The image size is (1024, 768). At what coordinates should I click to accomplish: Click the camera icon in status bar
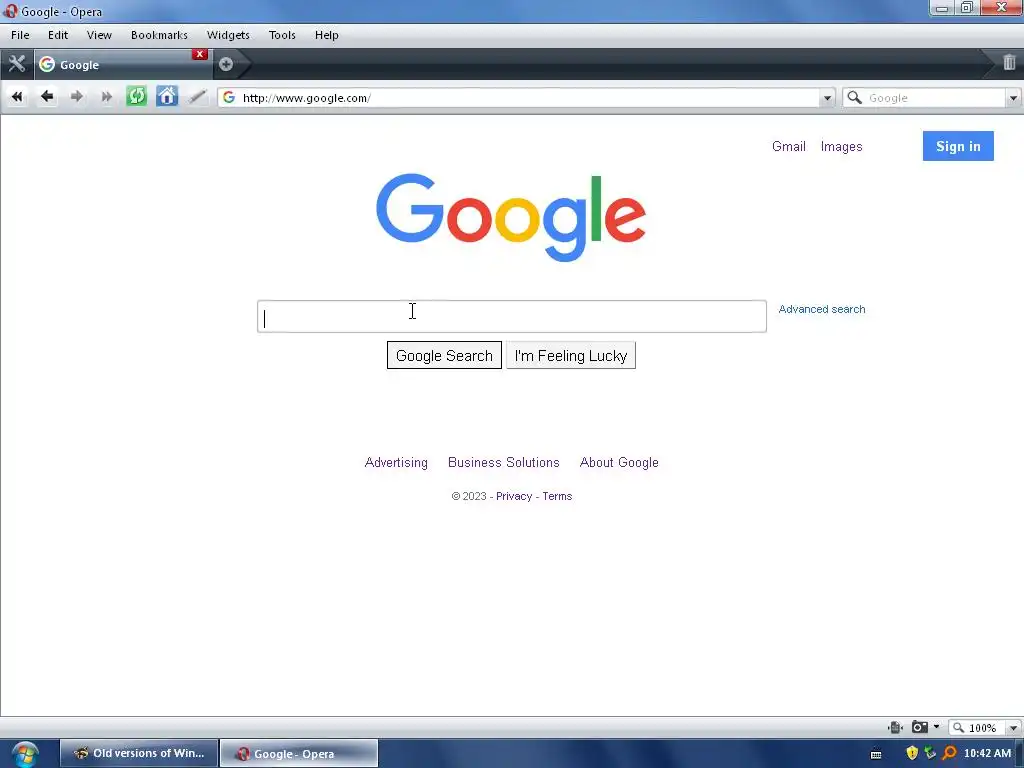tap(920, 727)
